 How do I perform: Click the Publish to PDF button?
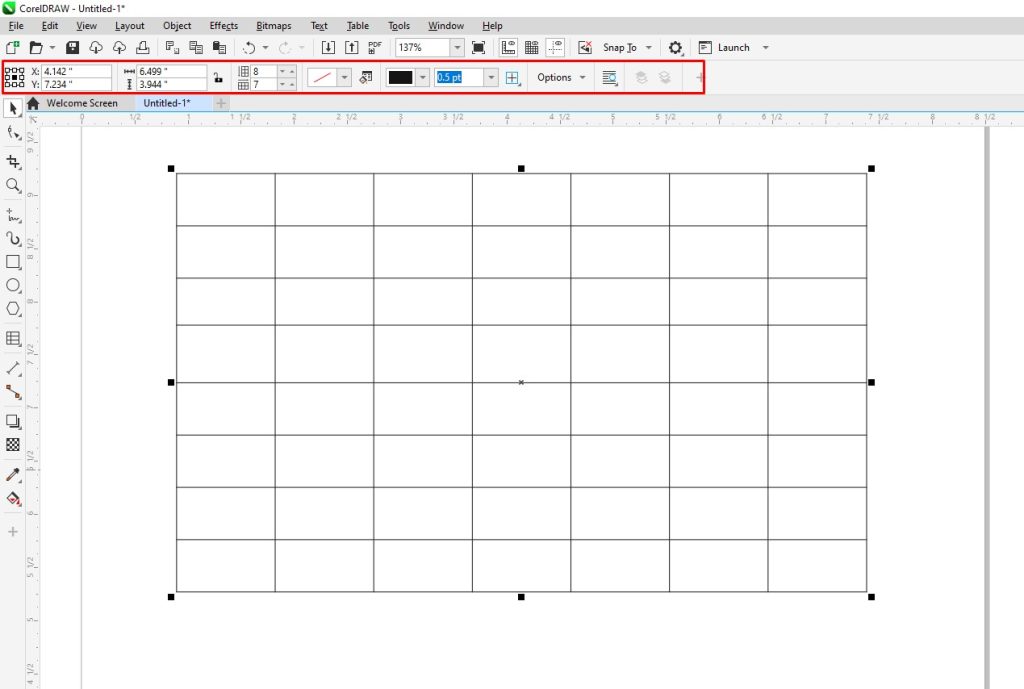pos(374,46)
